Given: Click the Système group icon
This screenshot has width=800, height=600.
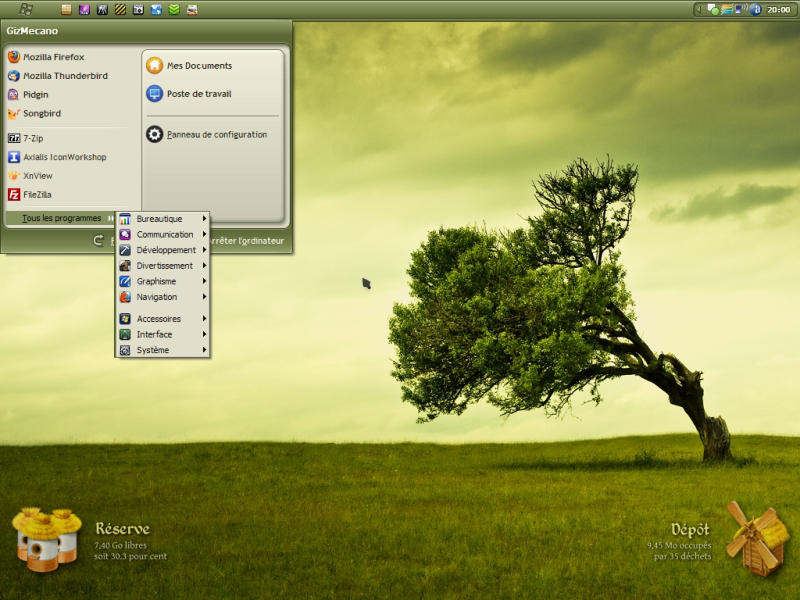Looking at the screenshot, I should click(x=125, y=350).
